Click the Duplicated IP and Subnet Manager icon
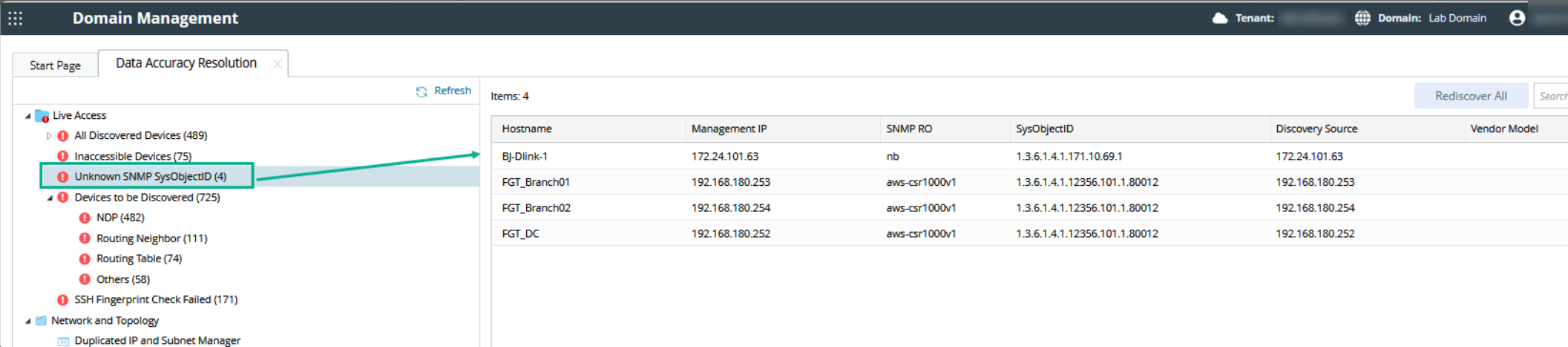1568x347 pixels. coord(63,341)
